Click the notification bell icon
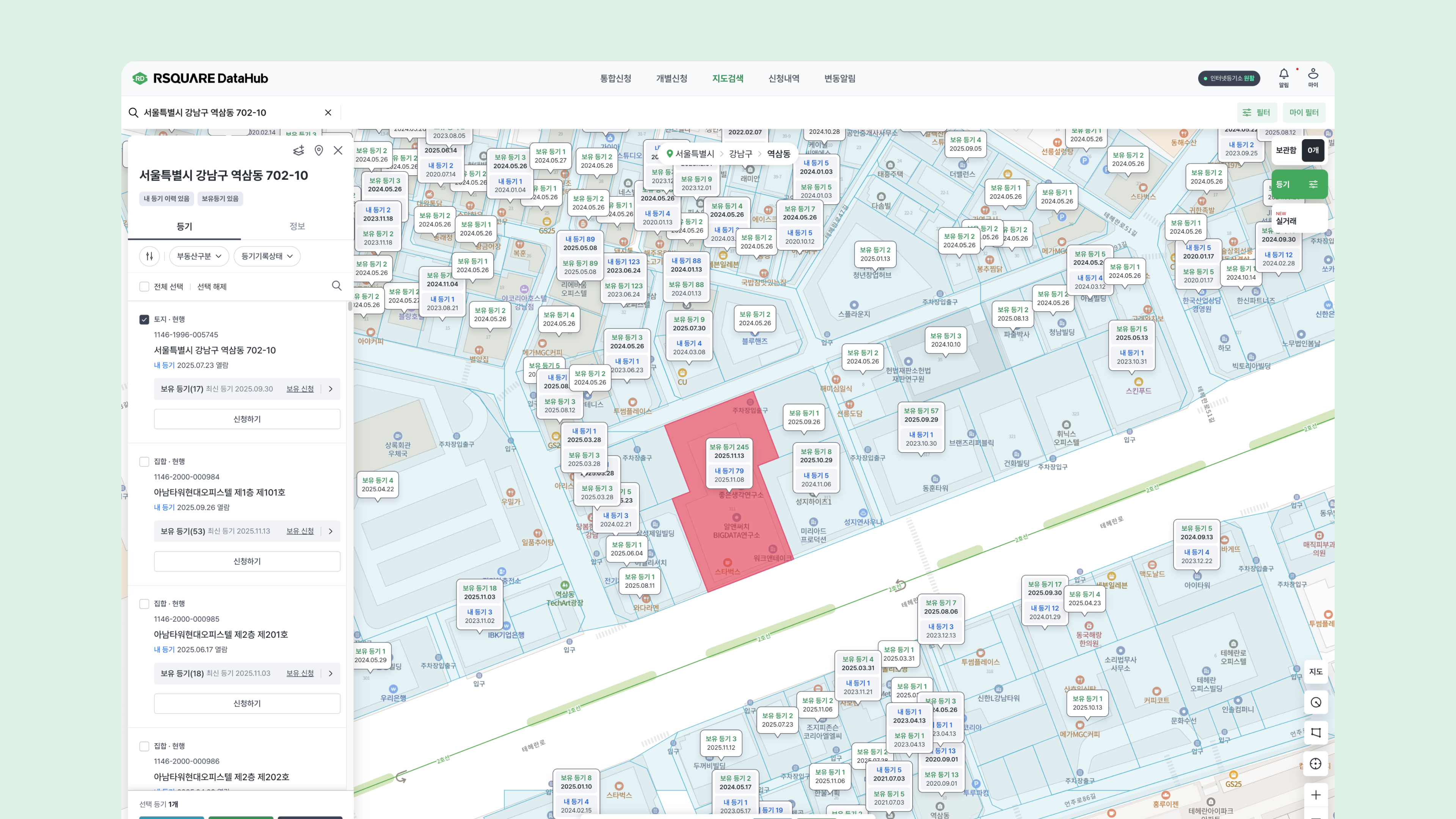The width and height of the screenshot is (1456, 819). click(x=1283, y=74)
